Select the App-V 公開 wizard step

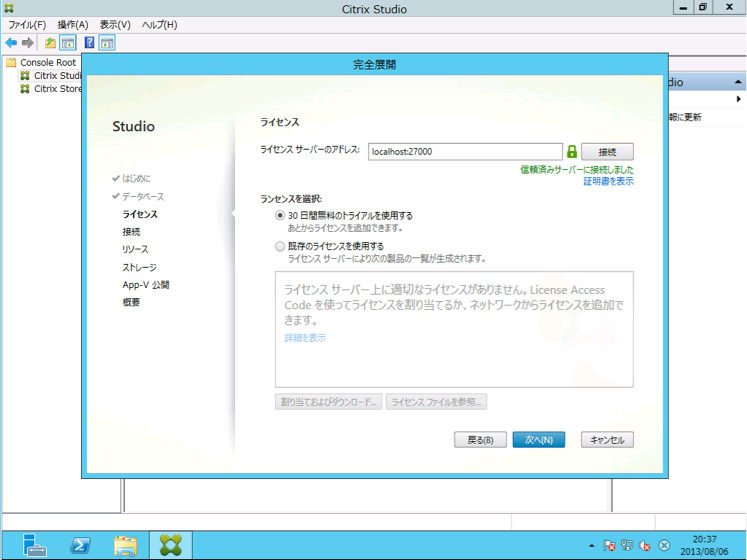point(146,285)
